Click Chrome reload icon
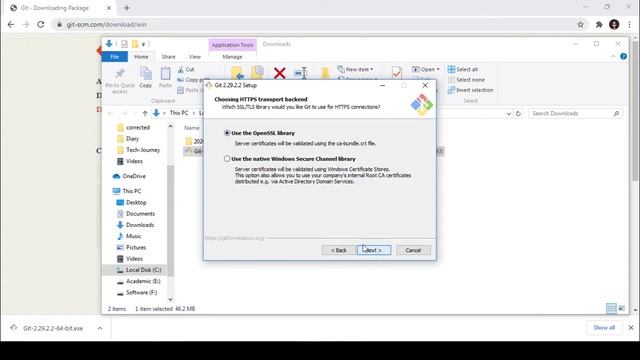This screenshot has width=640, height=360. coord(40,24)
